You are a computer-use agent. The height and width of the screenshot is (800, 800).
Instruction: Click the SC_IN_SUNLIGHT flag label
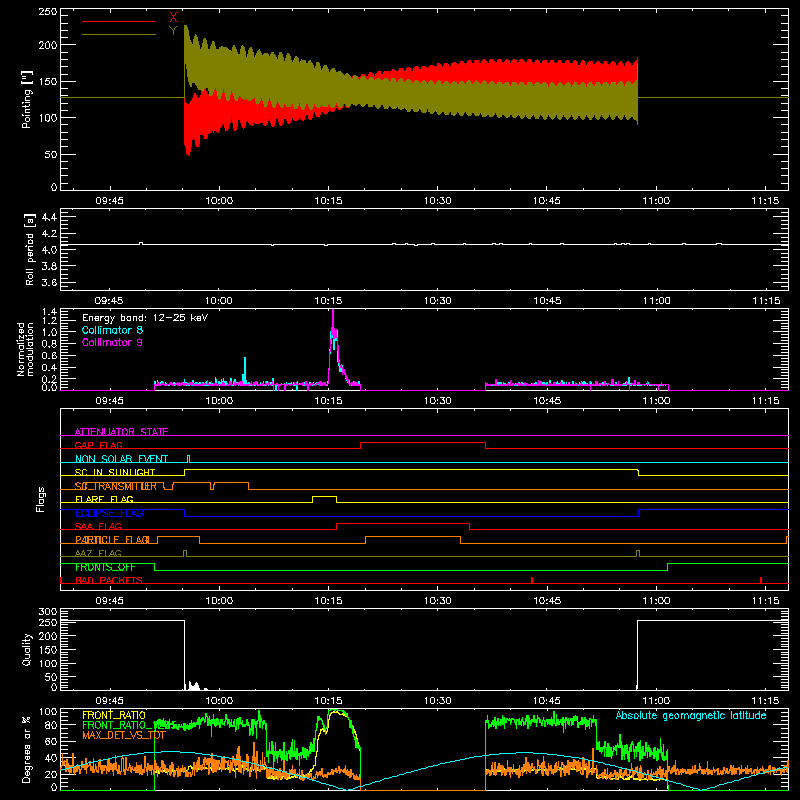[115, 472]
